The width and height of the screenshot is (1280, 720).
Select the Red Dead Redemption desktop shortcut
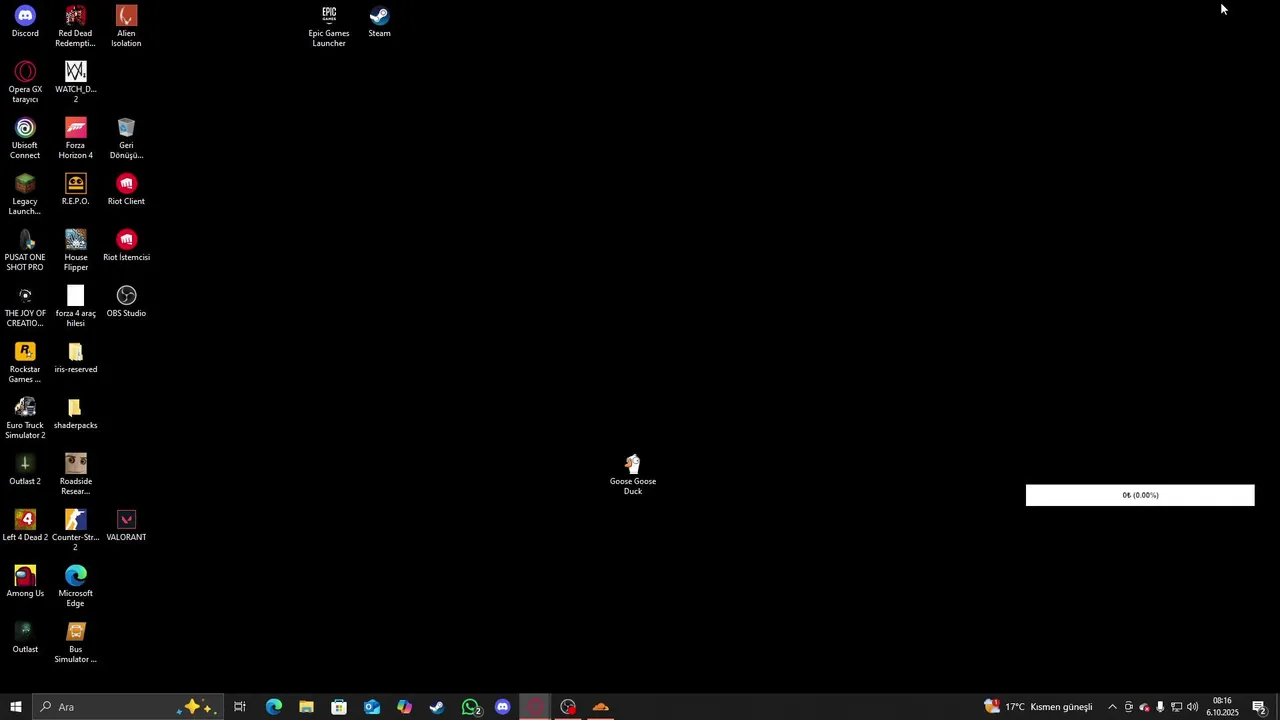coord(75,27)
